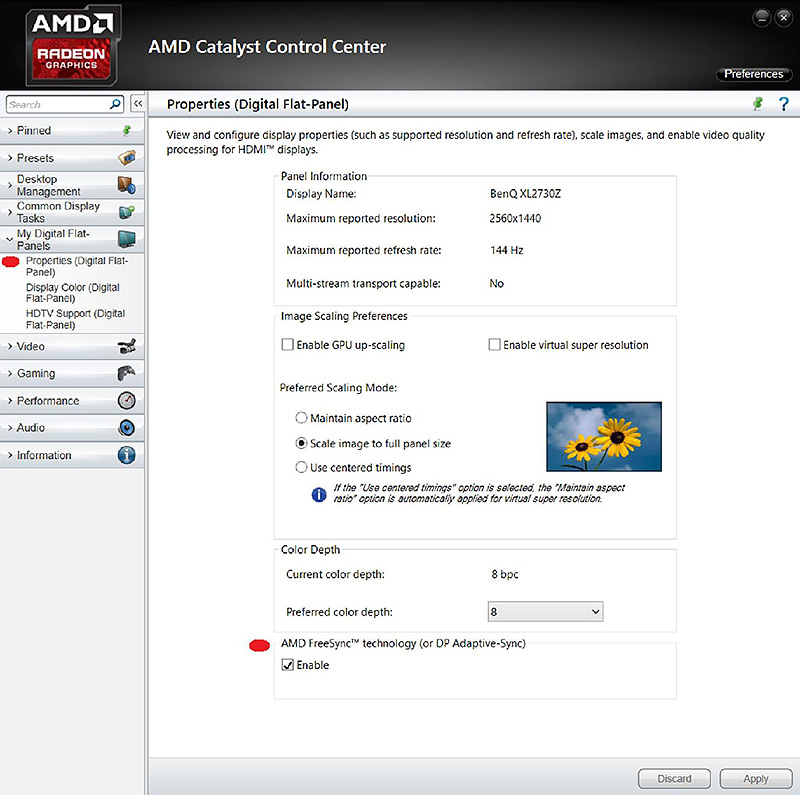Select Maintain aspect ratio option
This screenshot has width=800, height=795.
(x=302, y=418)
